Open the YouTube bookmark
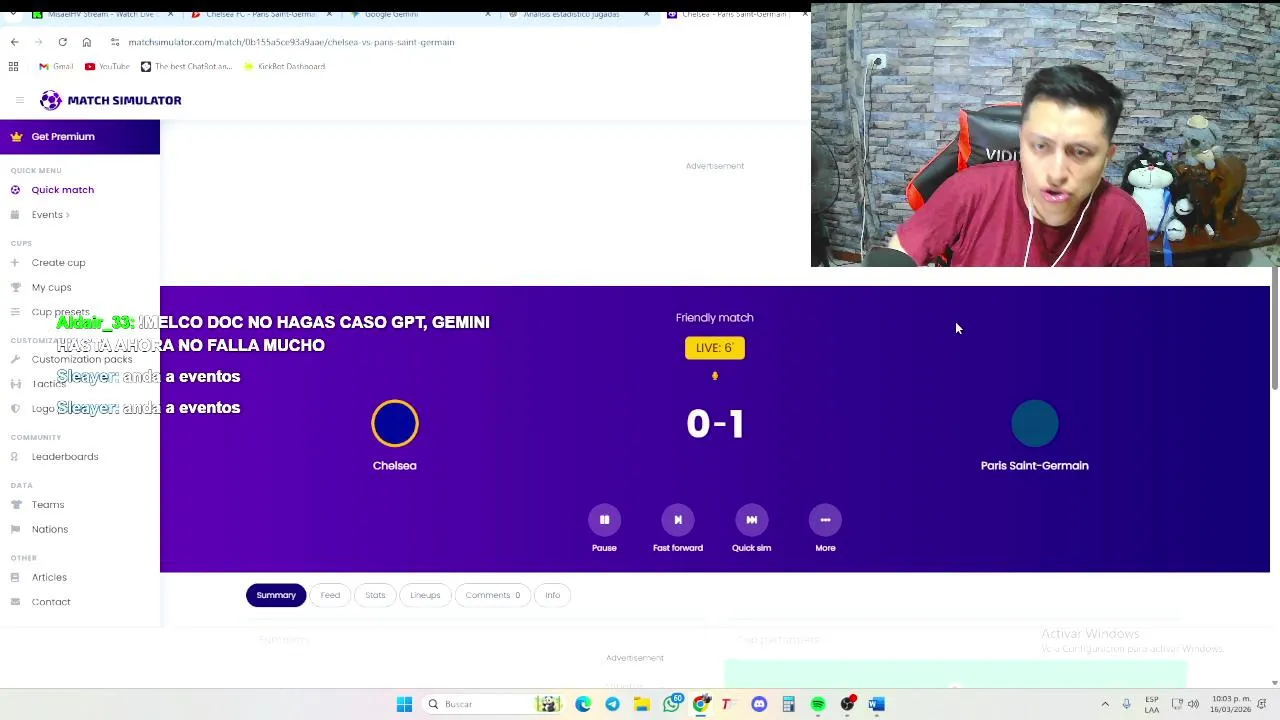Screen dimensions: 1280x720 (x=107, y=66)
